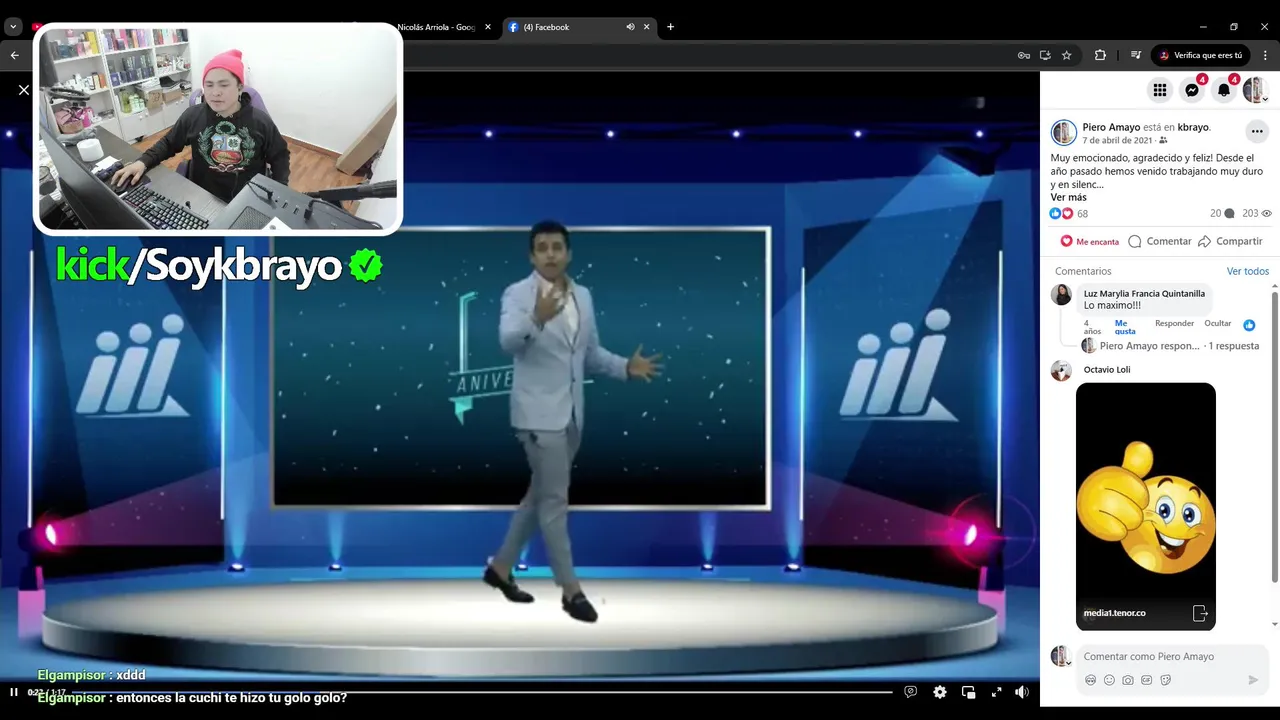Open the thumbs-up emoji GIF
Screen dimensions: 1280x720
point(1146,506)
